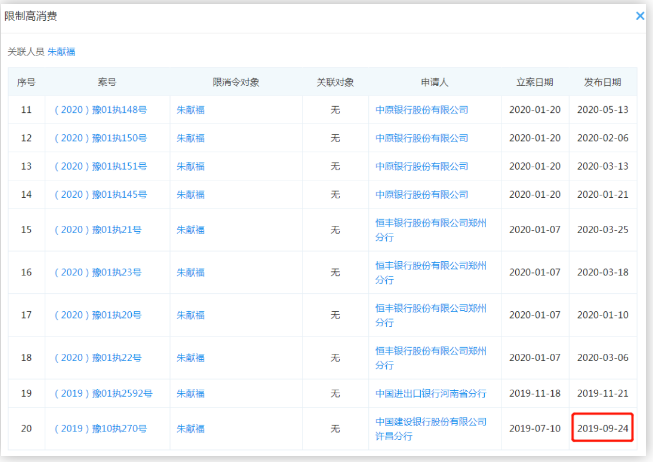The image size is (653, 462).
Task: Open case (2020)豫01执150号
Action: click(100, 138)
